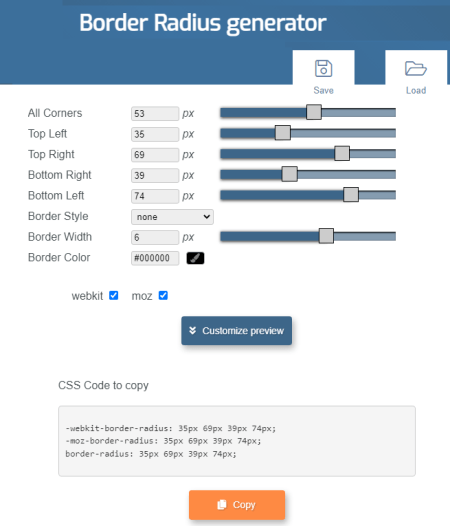The width and height of the screenshot is (450, 526).
Task: Click the Bottom Right label
Action: (60, 175)
